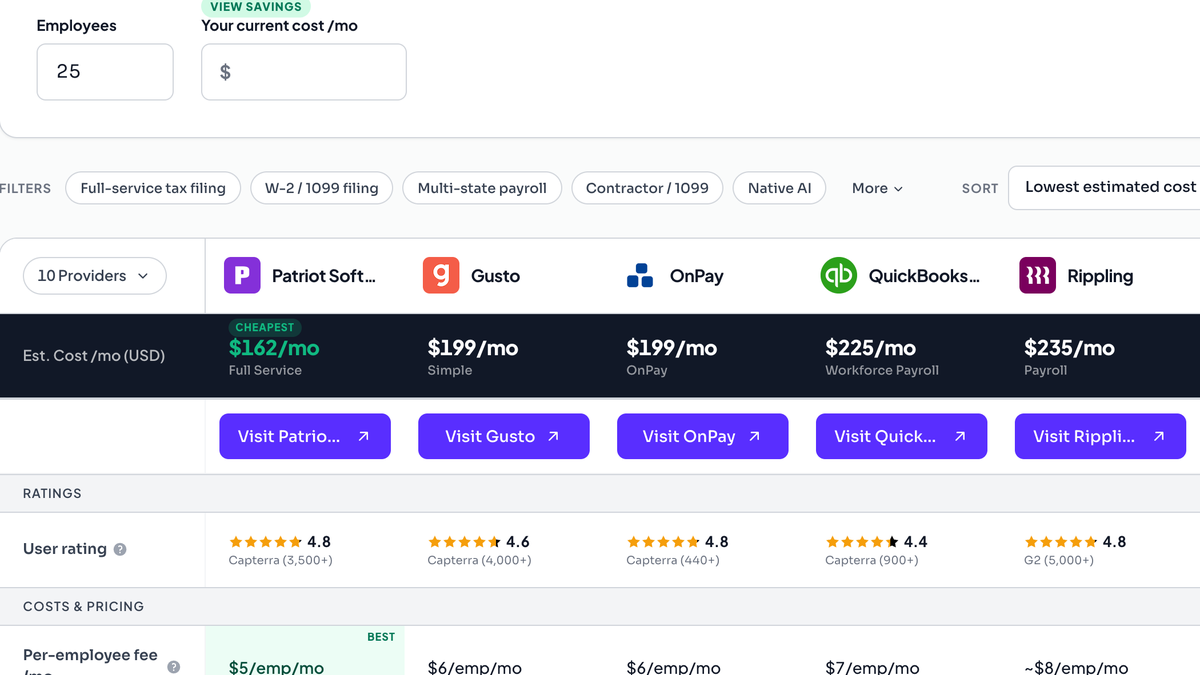The width and height of the screenshot is (1200, 675).
Task: Open the User rating help icon
Action: click(120, 549)
